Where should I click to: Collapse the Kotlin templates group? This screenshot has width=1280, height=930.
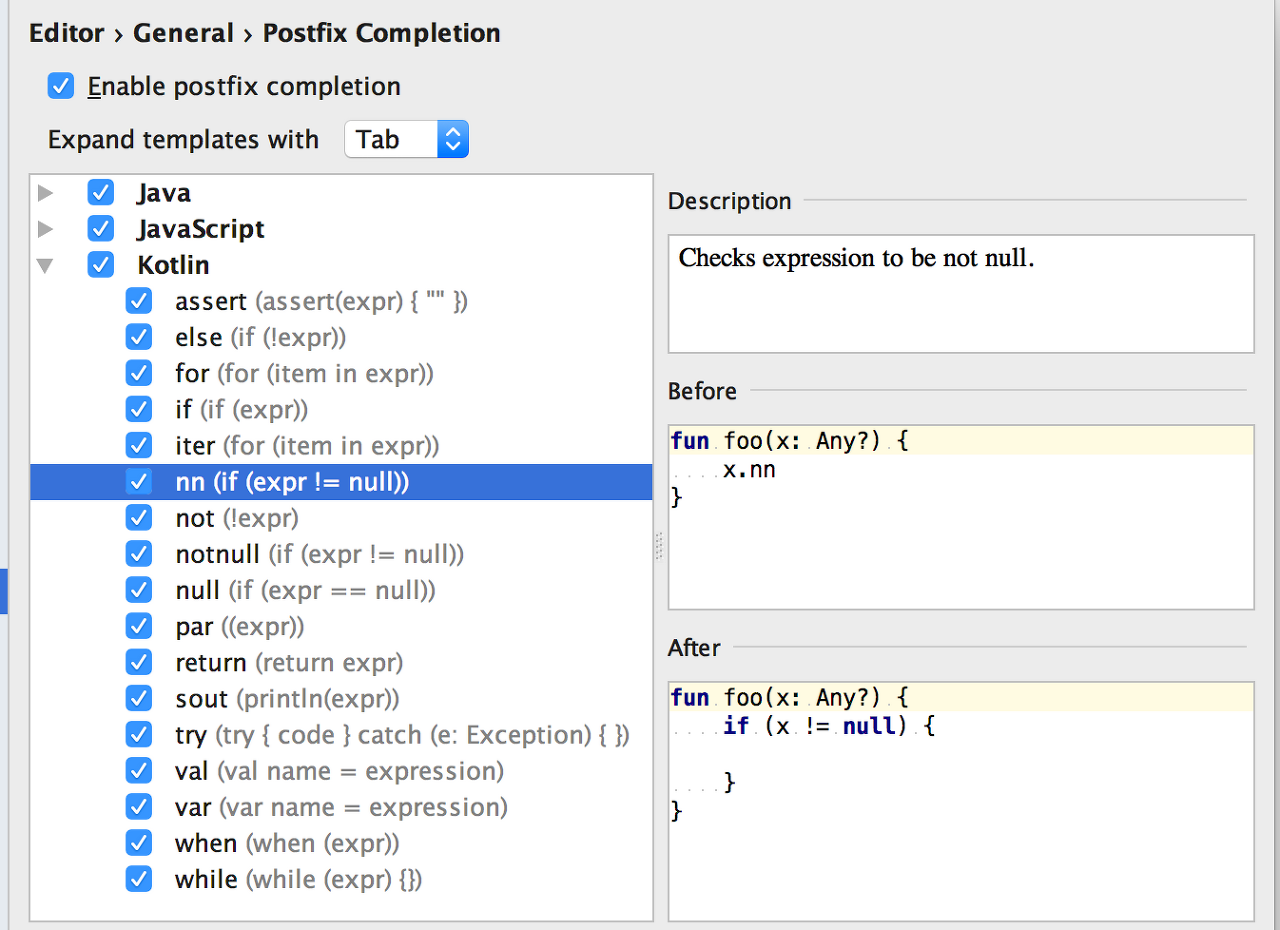coord(45,266)
